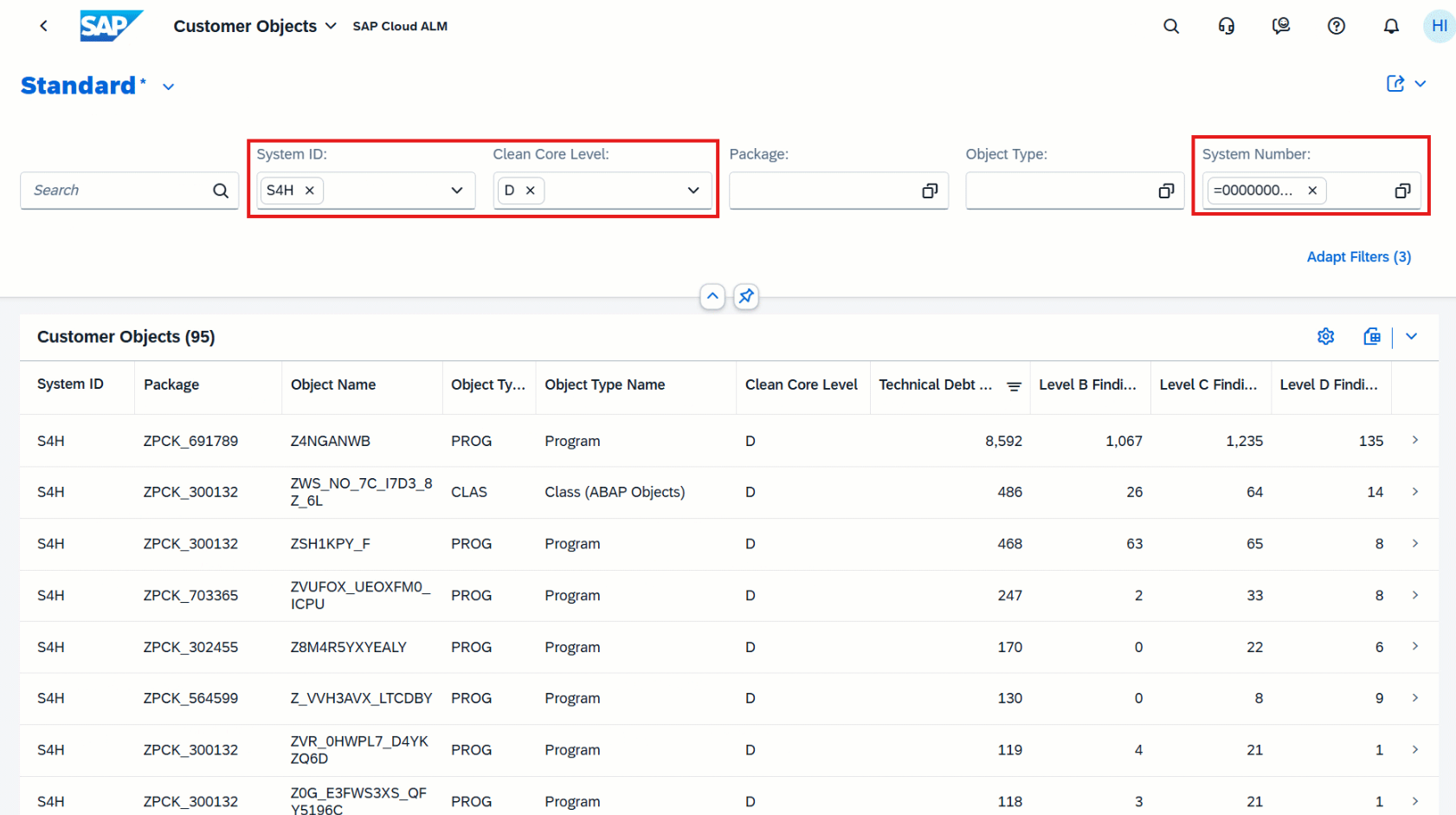The width and height of the screenshot is (1456, 815).
Task: Remove the D Clean Core Level token
Action: 531,191
